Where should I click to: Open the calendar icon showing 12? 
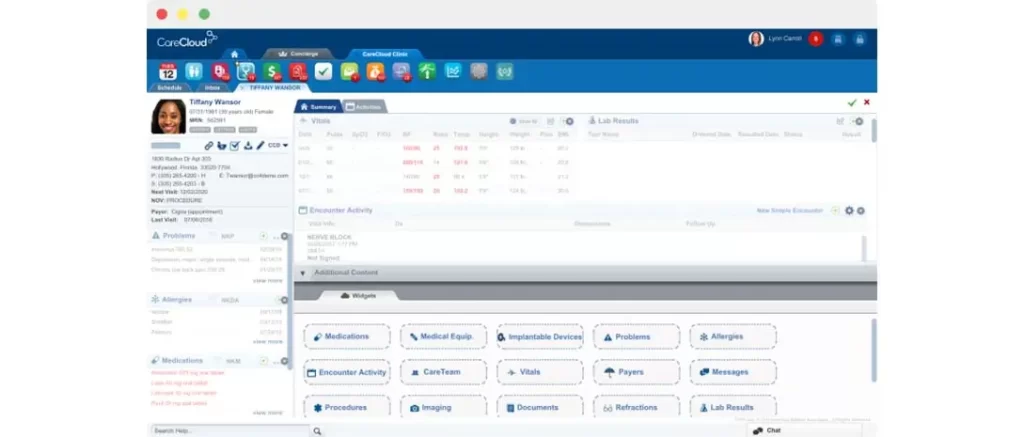[168, 71]
